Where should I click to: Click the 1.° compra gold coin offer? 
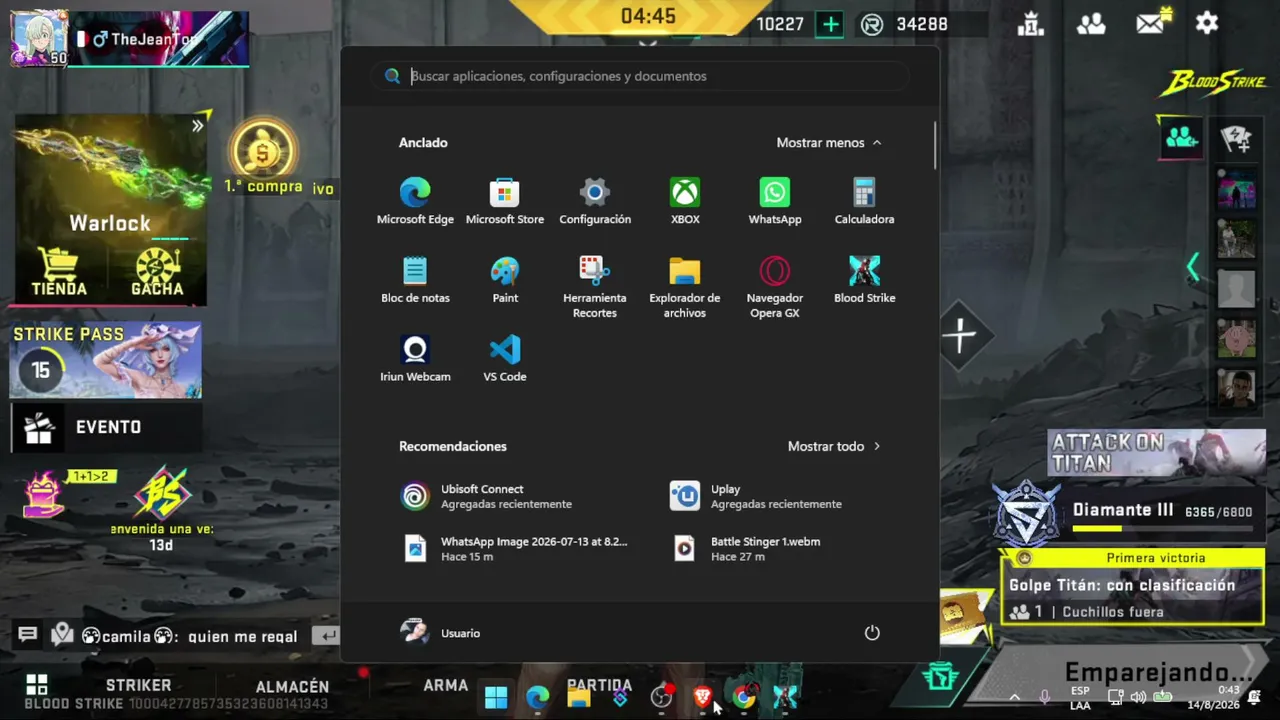point(263,157)
